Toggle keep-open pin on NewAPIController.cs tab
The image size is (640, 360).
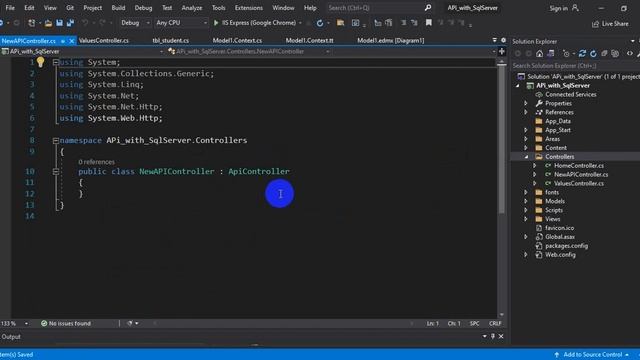(x=63, y=41)
